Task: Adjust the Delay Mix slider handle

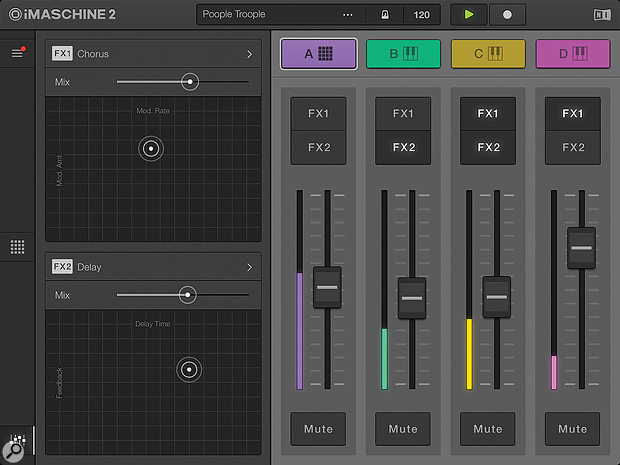Action: (187, 295)
